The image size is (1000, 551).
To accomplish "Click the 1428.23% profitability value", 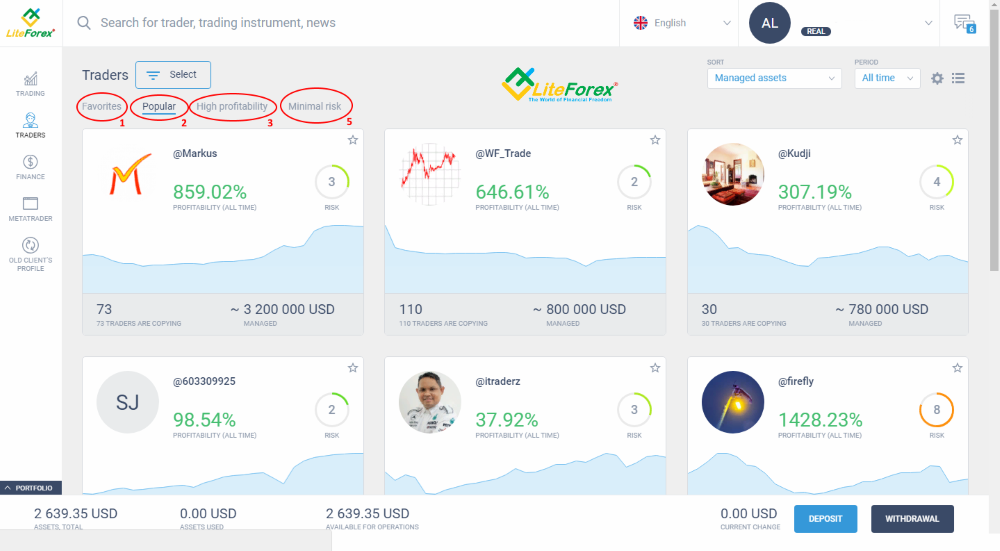I will point(820,420).
